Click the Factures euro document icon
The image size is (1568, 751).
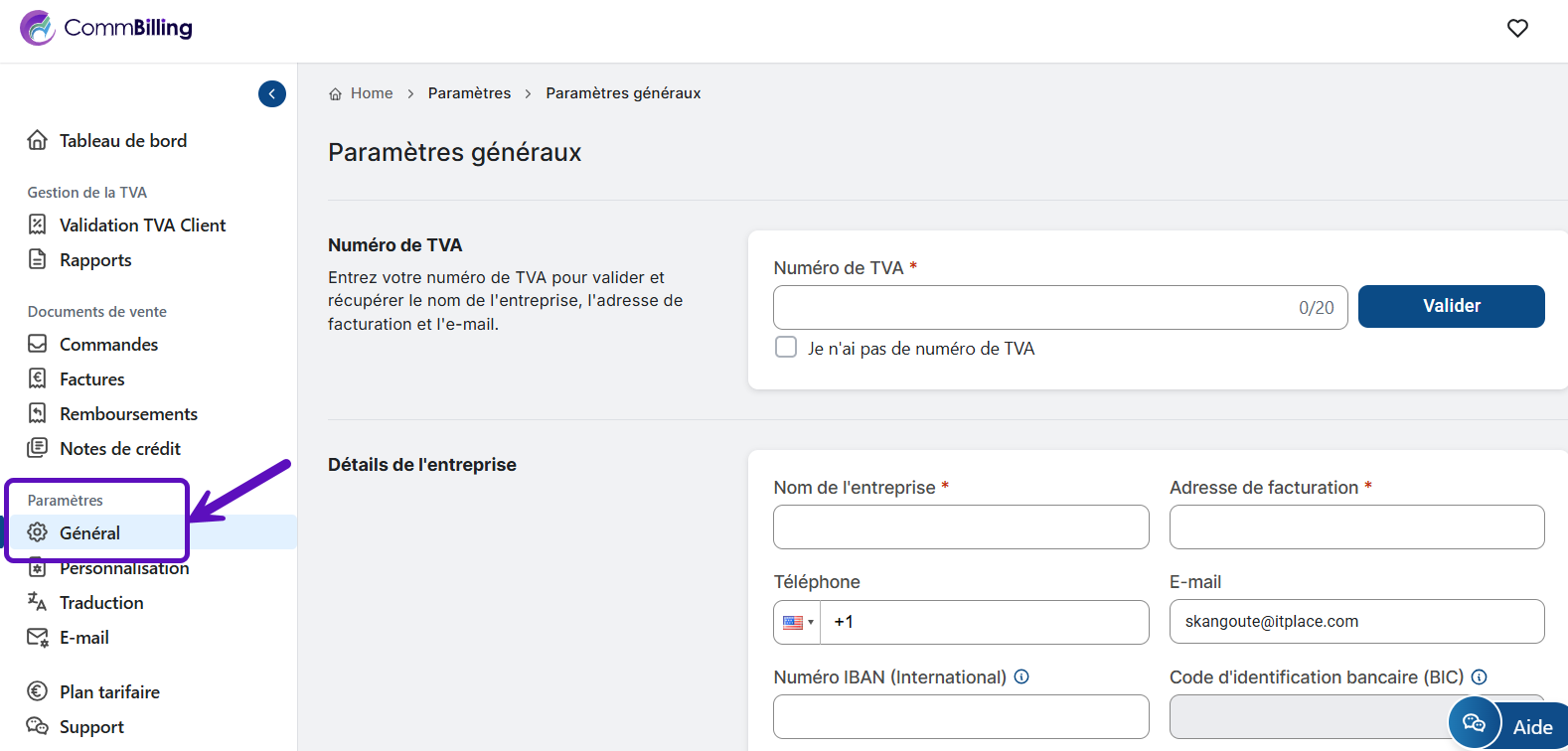pos(38,378)
